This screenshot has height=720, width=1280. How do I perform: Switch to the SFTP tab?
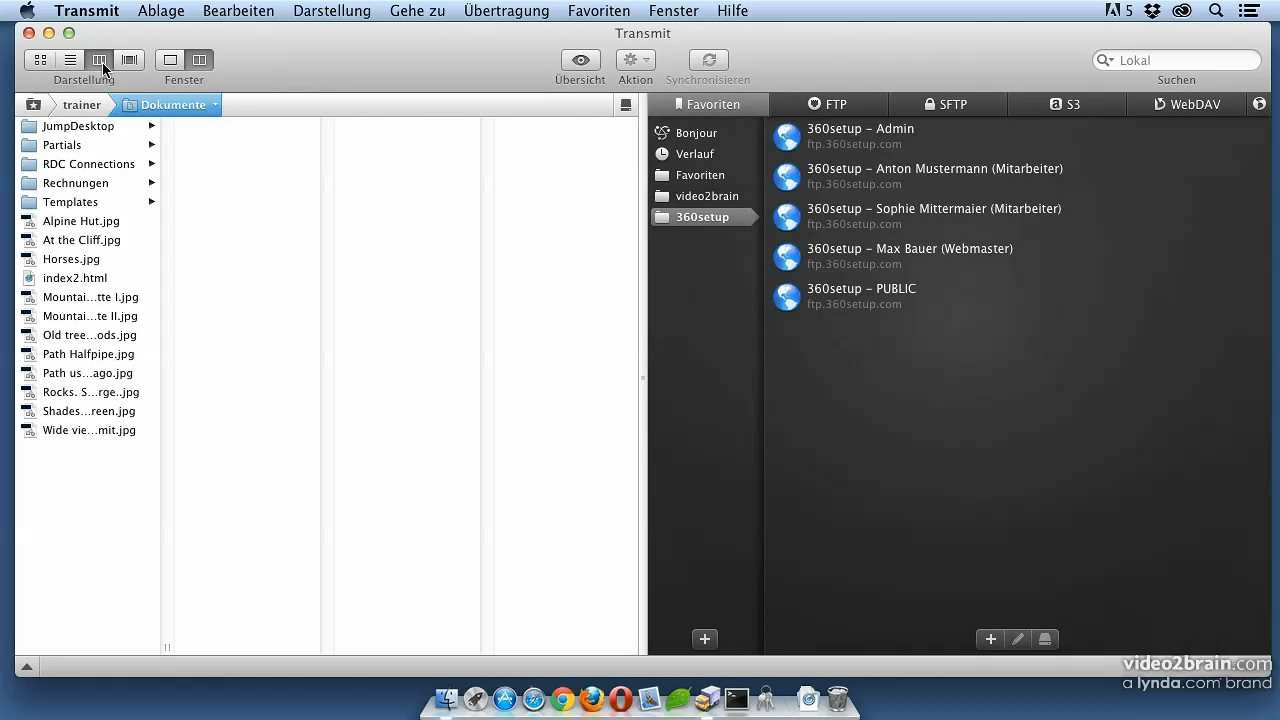947,104
